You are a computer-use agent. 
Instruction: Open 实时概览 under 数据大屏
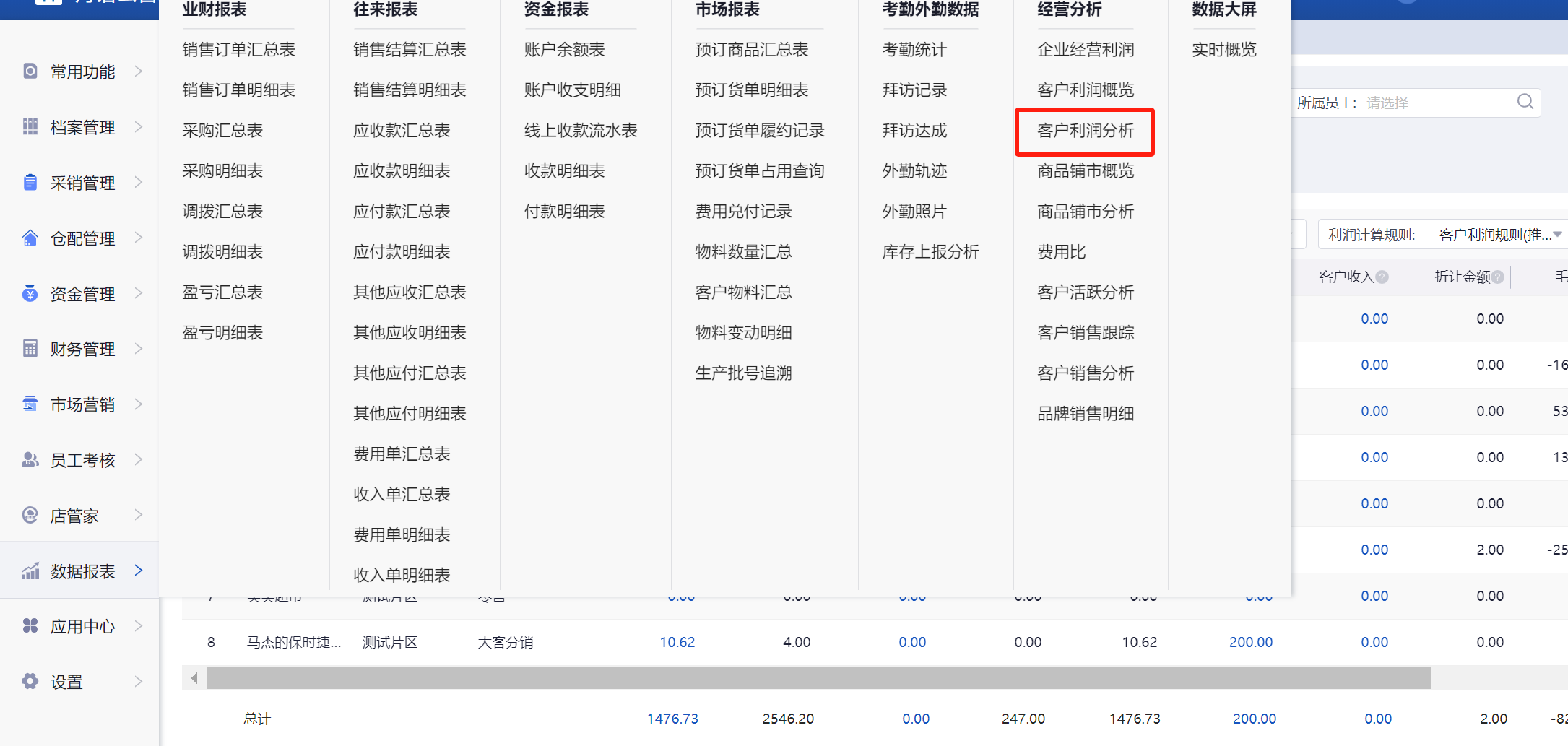click(1223, 50)
